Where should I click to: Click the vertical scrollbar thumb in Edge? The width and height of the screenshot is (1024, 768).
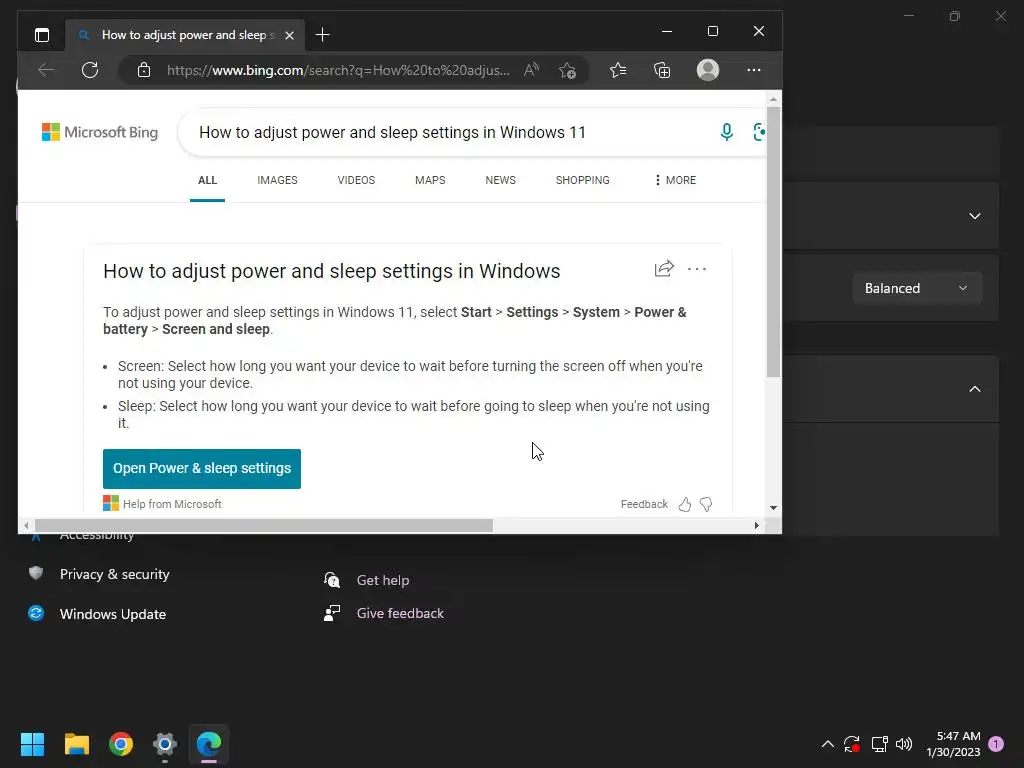point(773,242)
